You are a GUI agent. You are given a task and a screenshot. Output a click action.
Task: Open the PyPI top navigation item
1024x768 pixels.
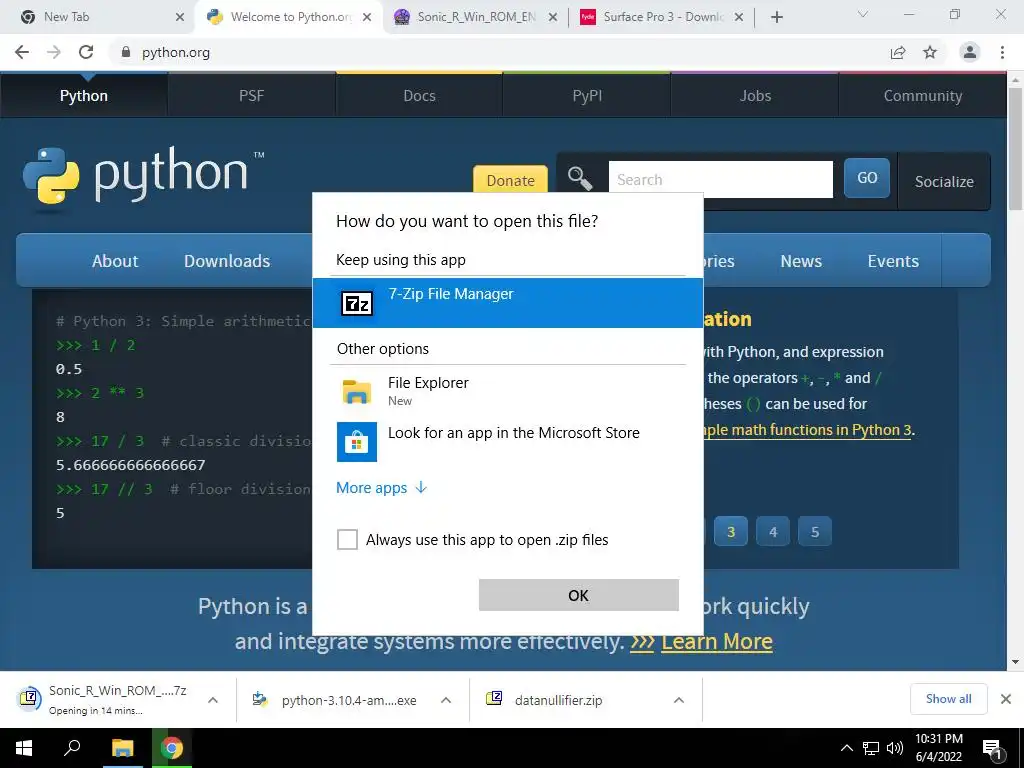[x=587, y=95]
